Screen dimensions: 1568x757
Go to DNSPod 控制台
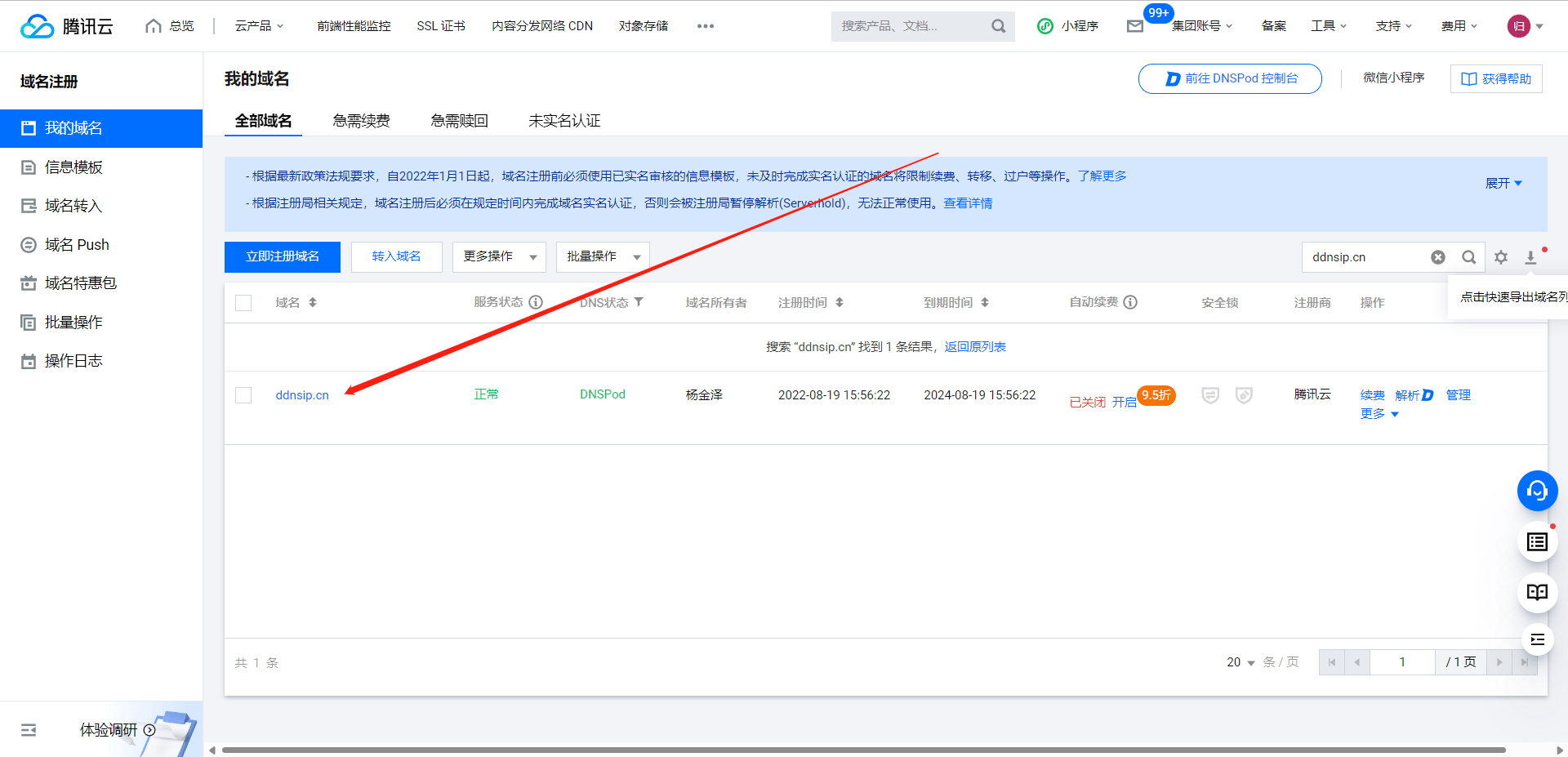point(1230,79)
